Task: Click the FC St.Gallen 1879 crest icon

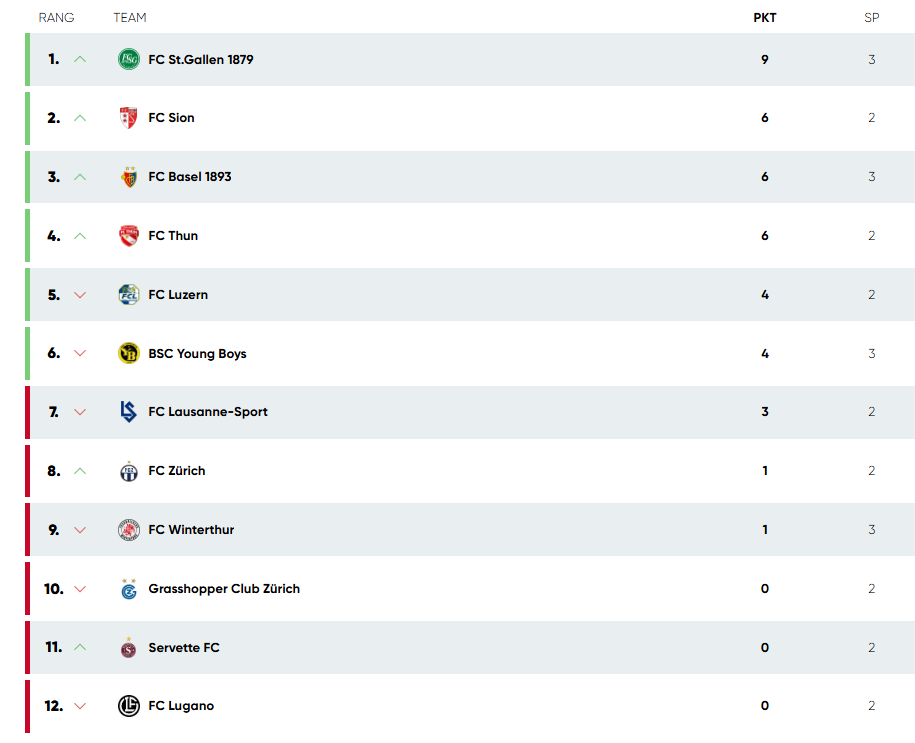Action: coord(128,59)
